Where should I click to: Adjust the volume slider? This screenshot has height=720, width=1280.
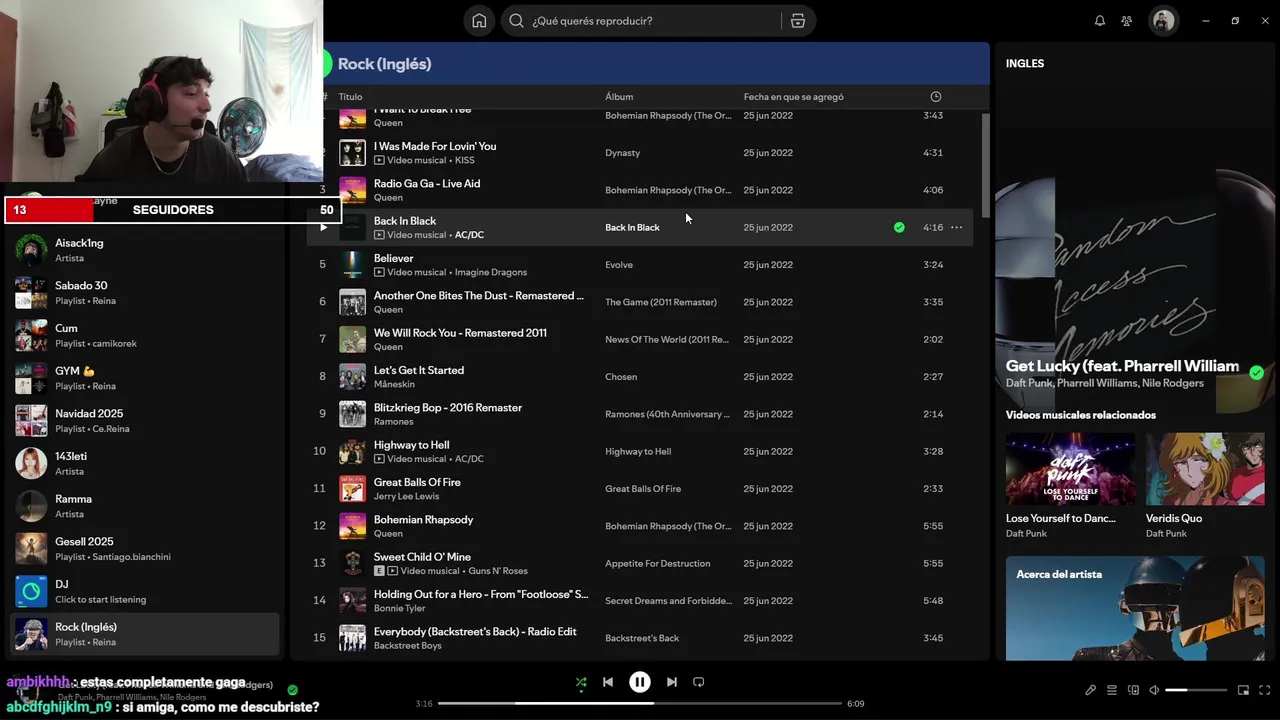(1196, 690)
